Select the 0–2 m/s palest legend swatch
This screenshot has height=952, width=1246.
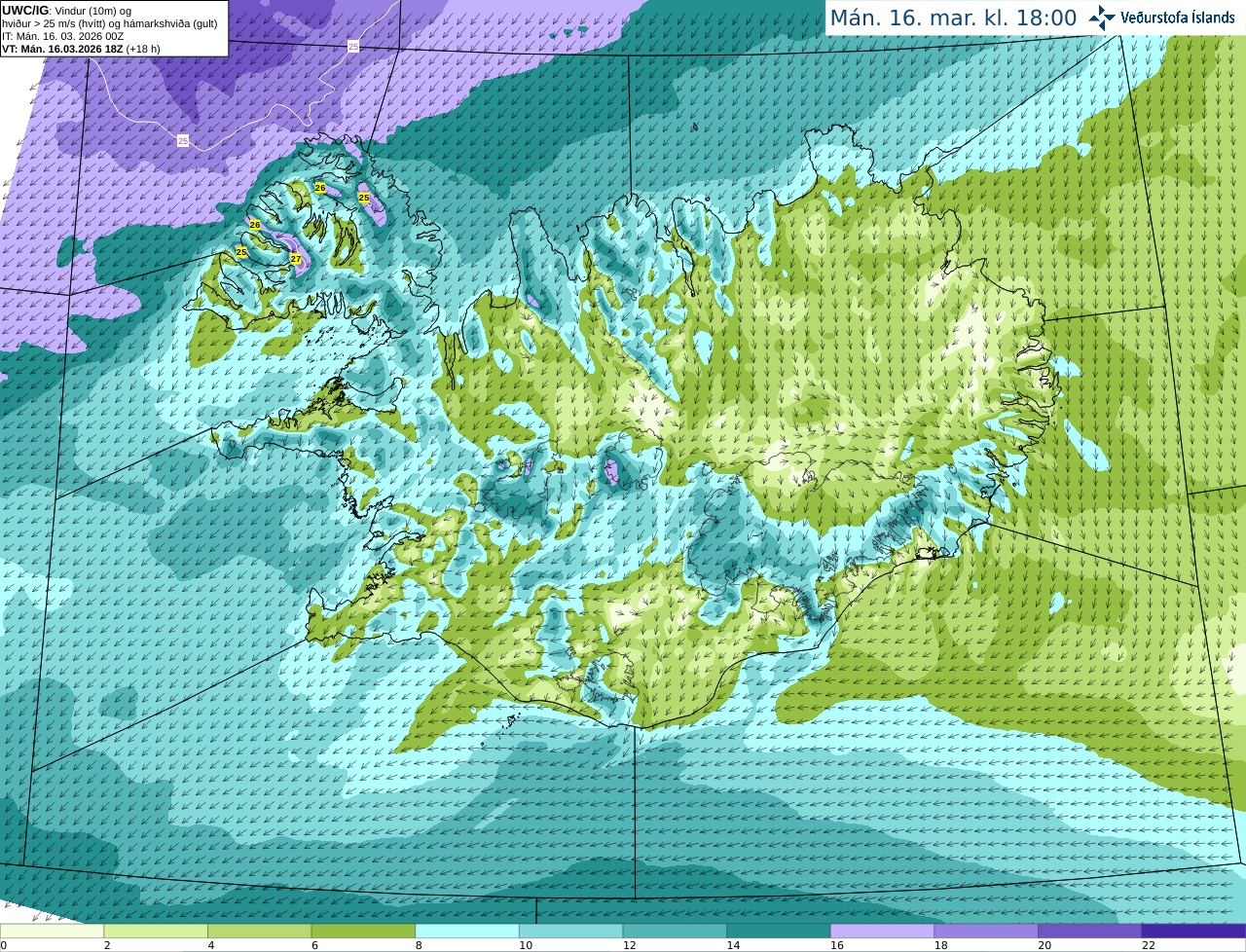point(52,931)
